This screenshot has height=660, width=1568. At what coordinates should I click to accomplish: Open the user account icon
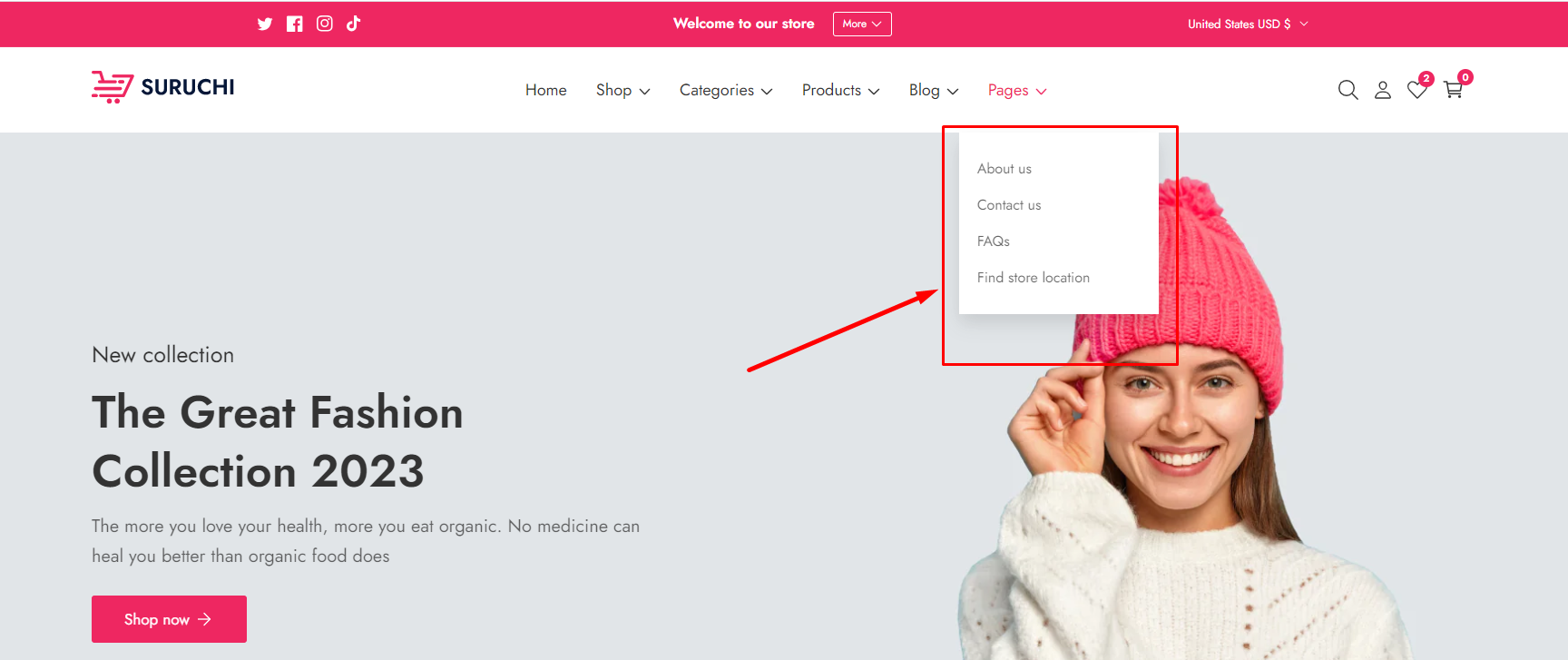tap(1383, 90)
